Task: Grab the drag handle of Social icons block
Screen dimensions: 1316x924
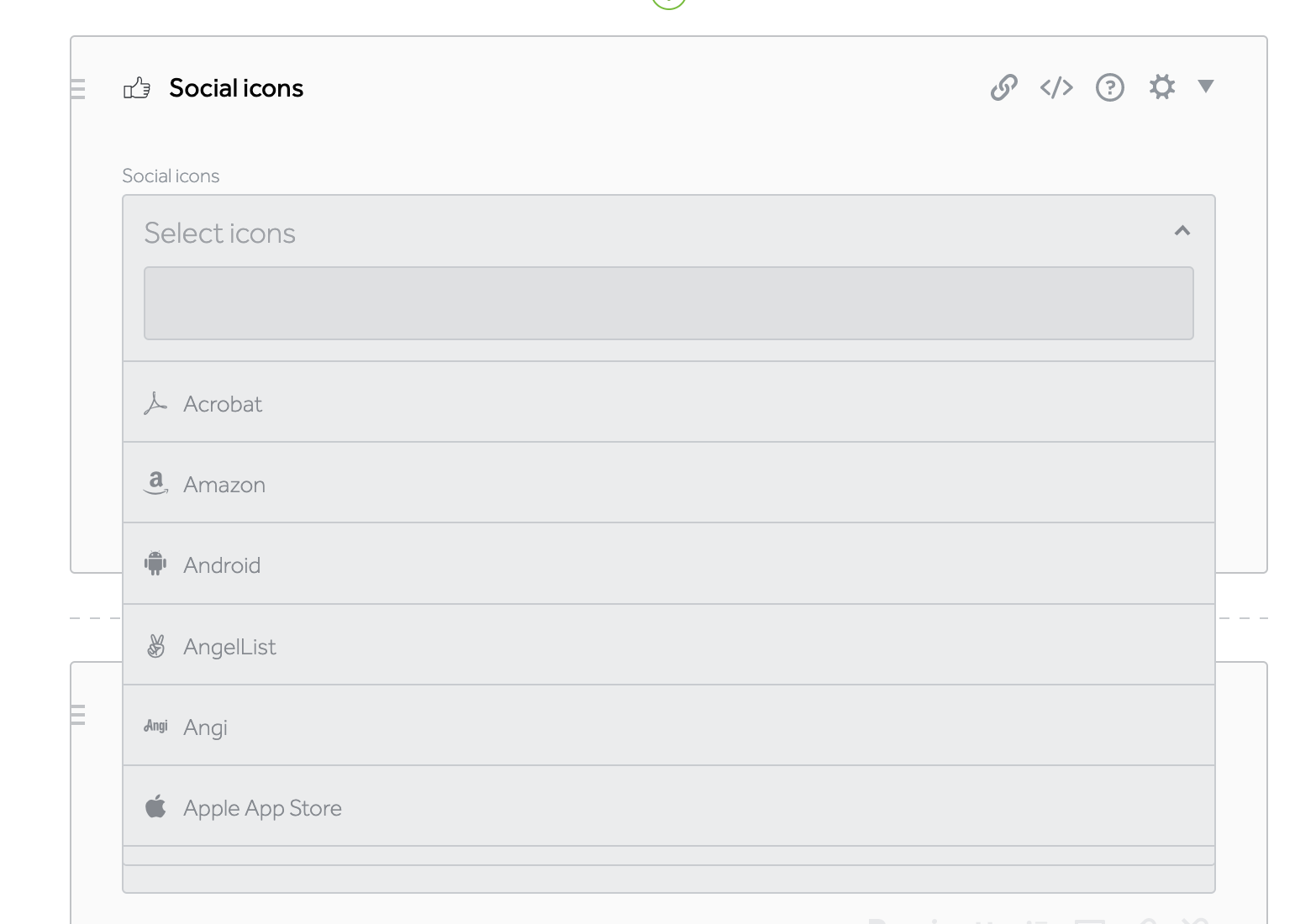Action: point(78,88)
